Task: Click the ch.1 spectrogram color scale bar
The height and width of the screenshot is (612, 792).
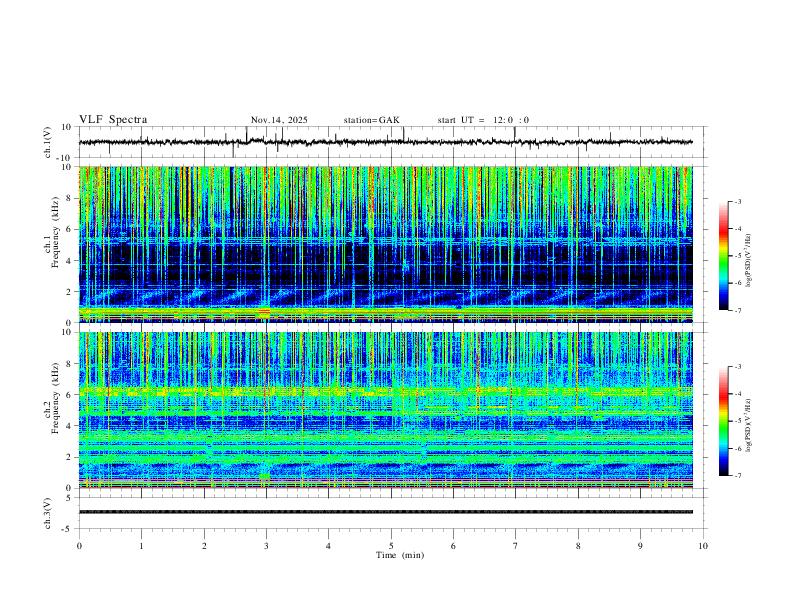Action: point(723,256)
